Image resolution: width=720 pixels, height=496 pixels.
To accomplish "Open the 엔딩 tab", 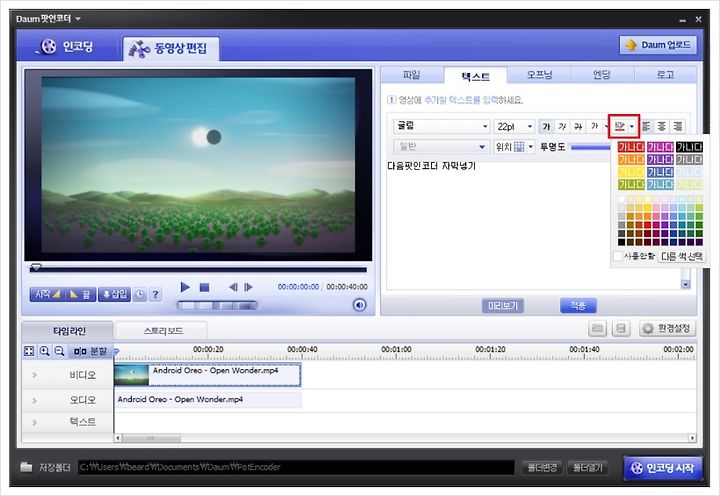I will coord(602,75).
